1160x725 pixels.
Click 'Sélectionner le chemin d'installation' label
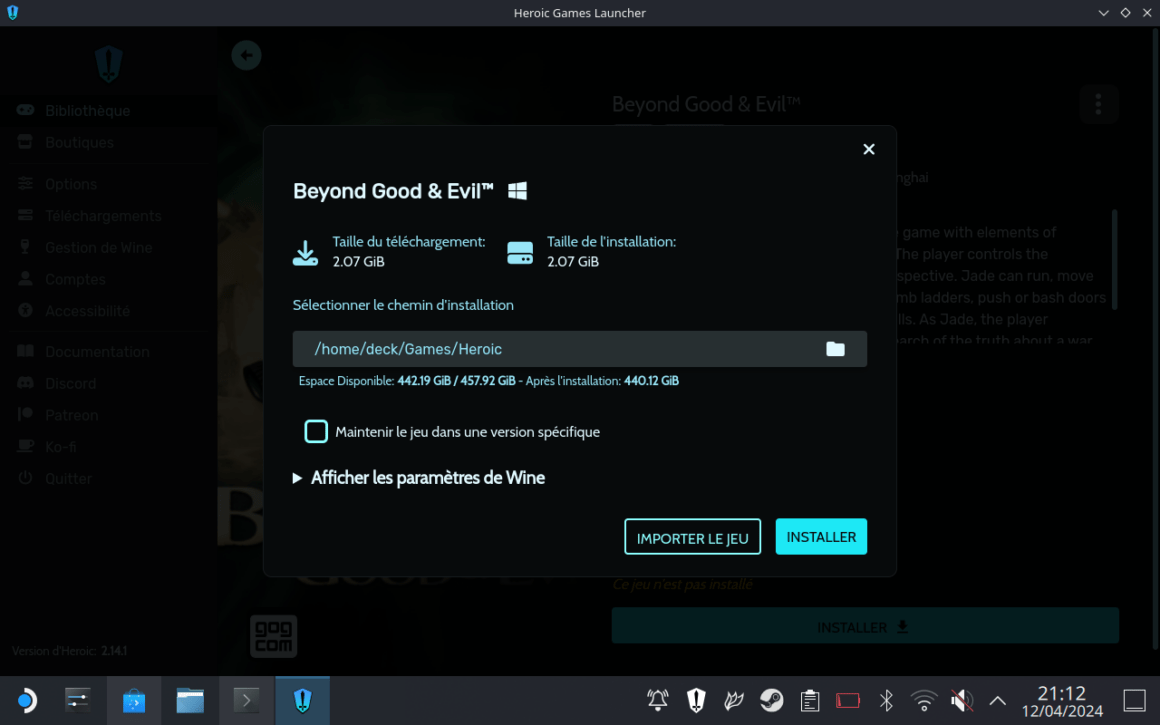402,305
